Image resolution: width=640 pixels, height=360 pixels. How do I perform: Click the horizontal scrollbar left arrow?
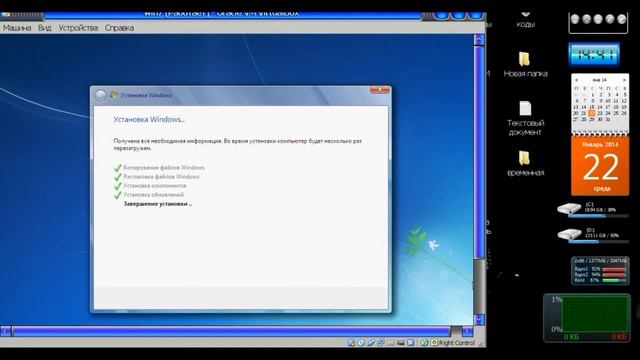coord(5,331)
